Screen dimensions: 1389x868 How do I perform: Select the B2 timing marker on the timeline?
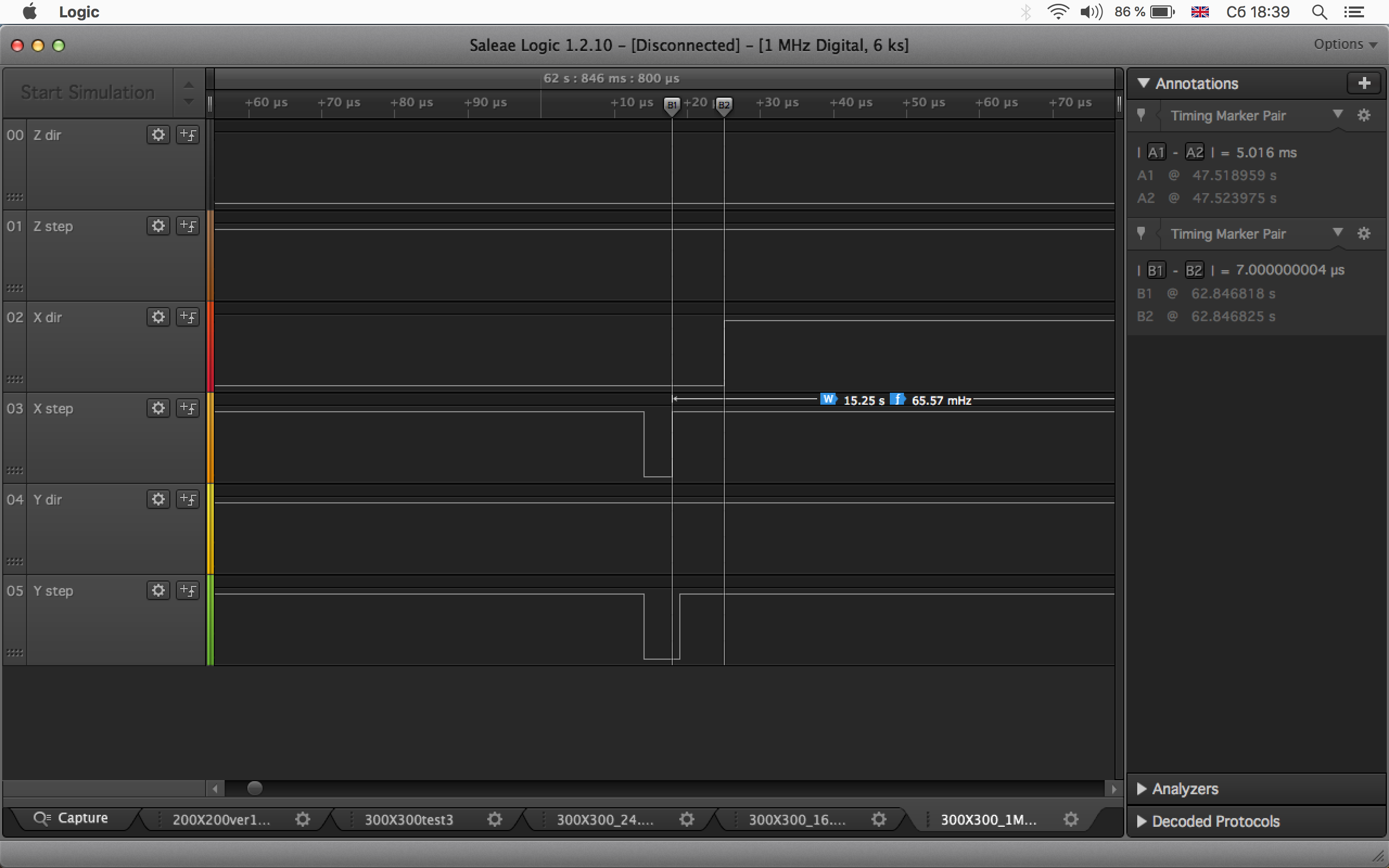724,105
